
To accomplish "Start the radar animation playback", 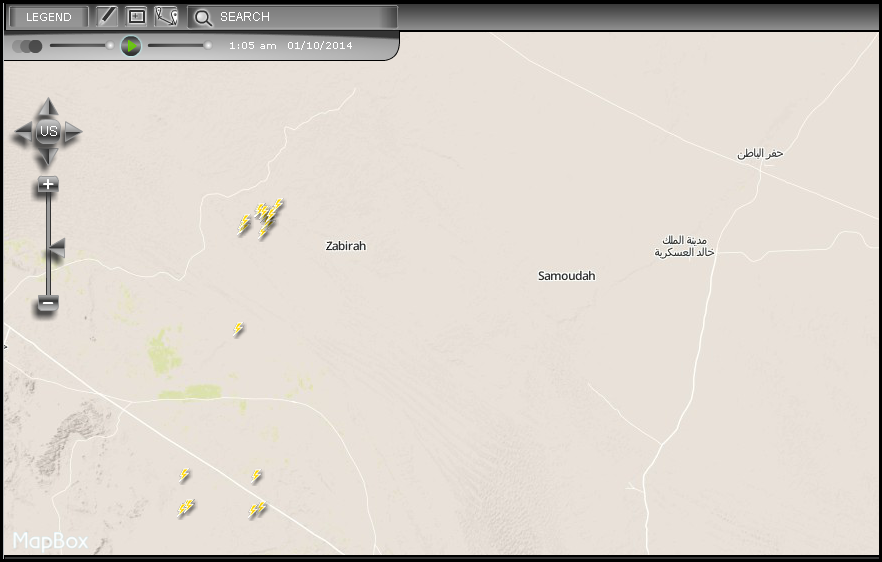I will click(131, 46).
